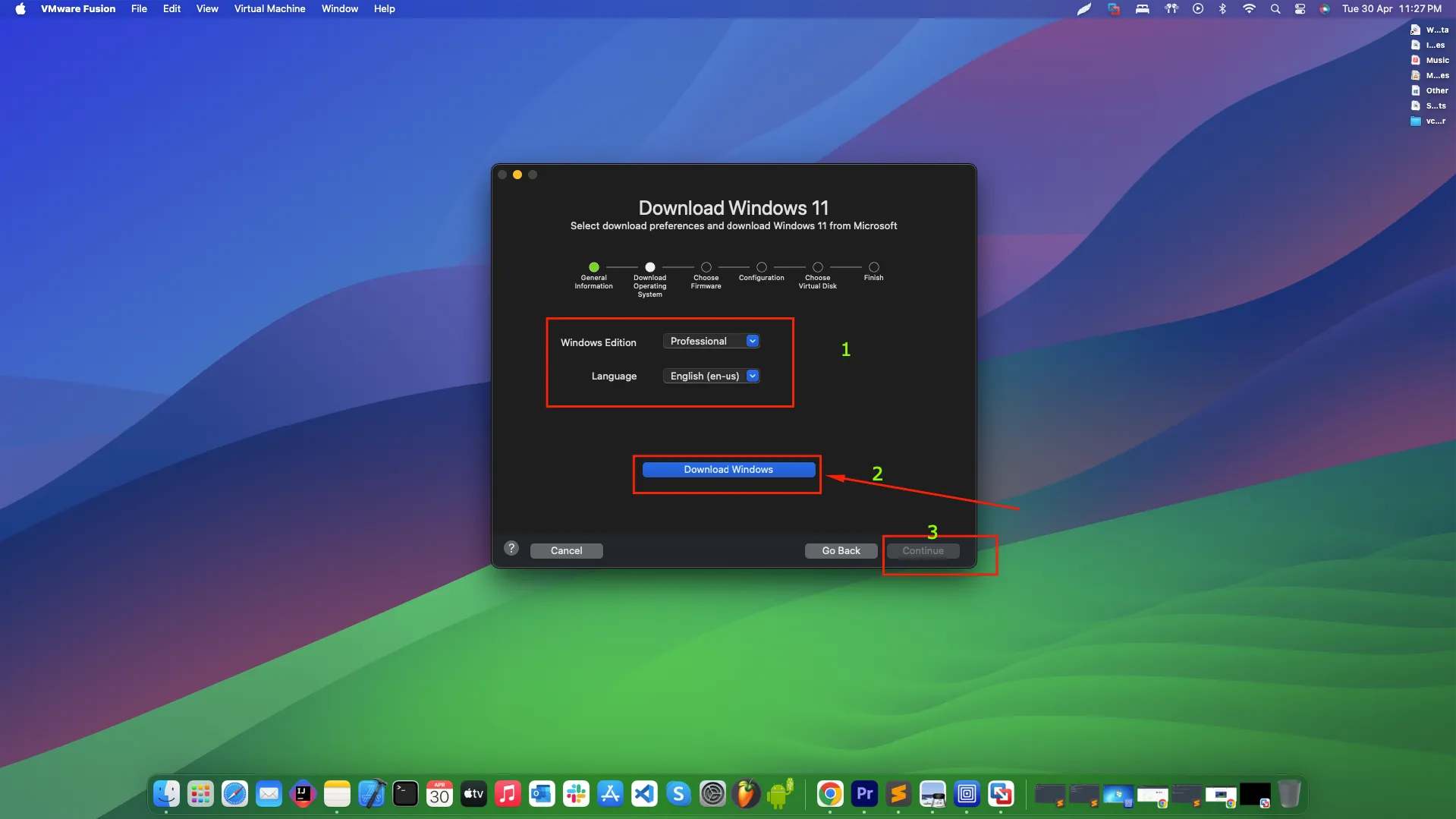The width and height of the screenshot is (1456, 819).
Task: Open the help question mark button
Action: click(511, 548)
